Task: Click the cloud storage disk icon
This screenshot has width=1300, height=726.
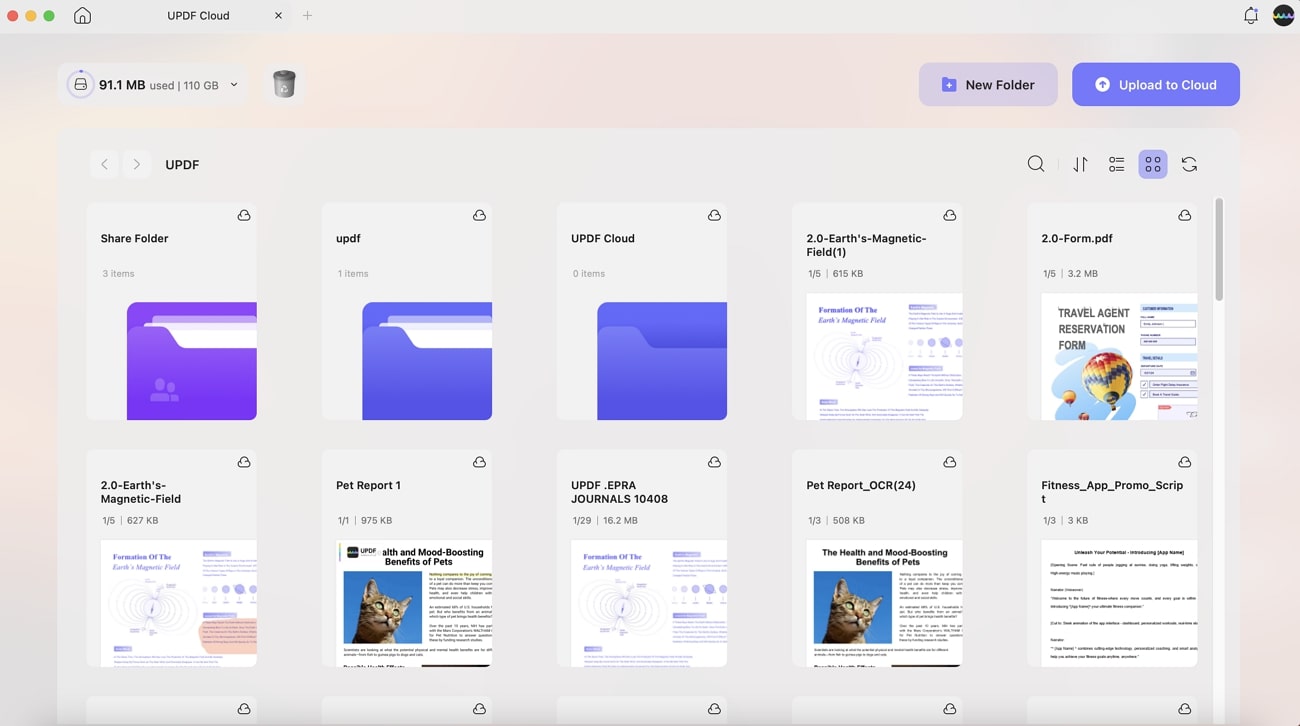Action: pos(81,85)
